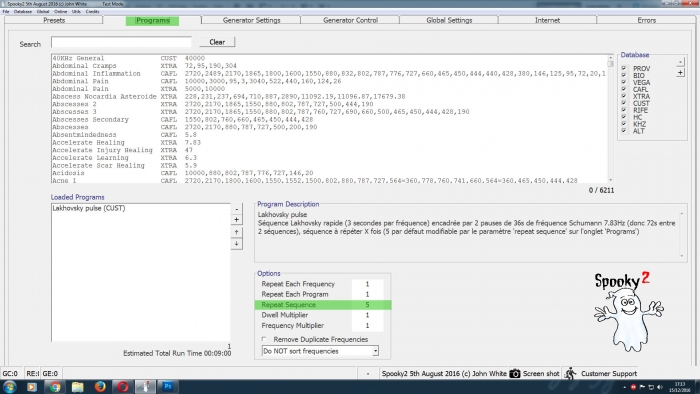The image size is (700, 394).
Task: Toggle the RIFE database checkbox
Action: point(624,110)
